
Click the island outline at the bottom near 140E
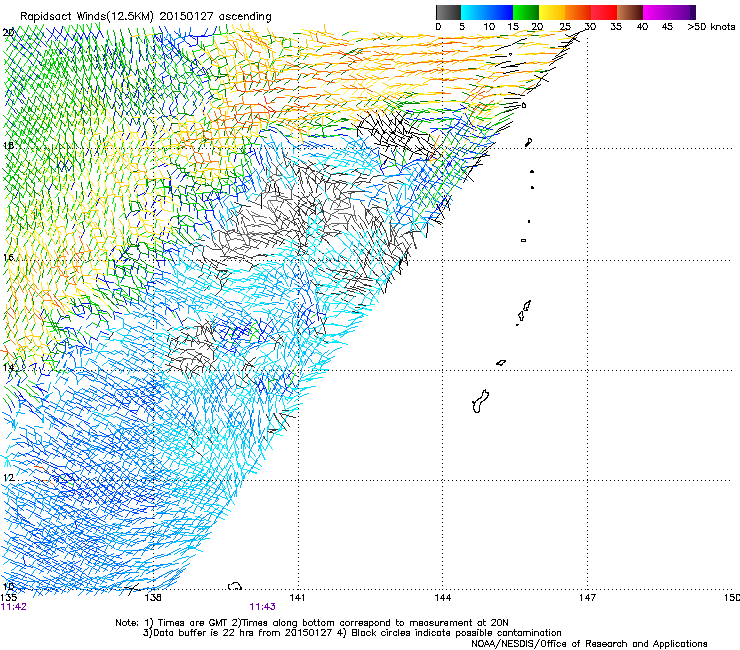point(235,586)
